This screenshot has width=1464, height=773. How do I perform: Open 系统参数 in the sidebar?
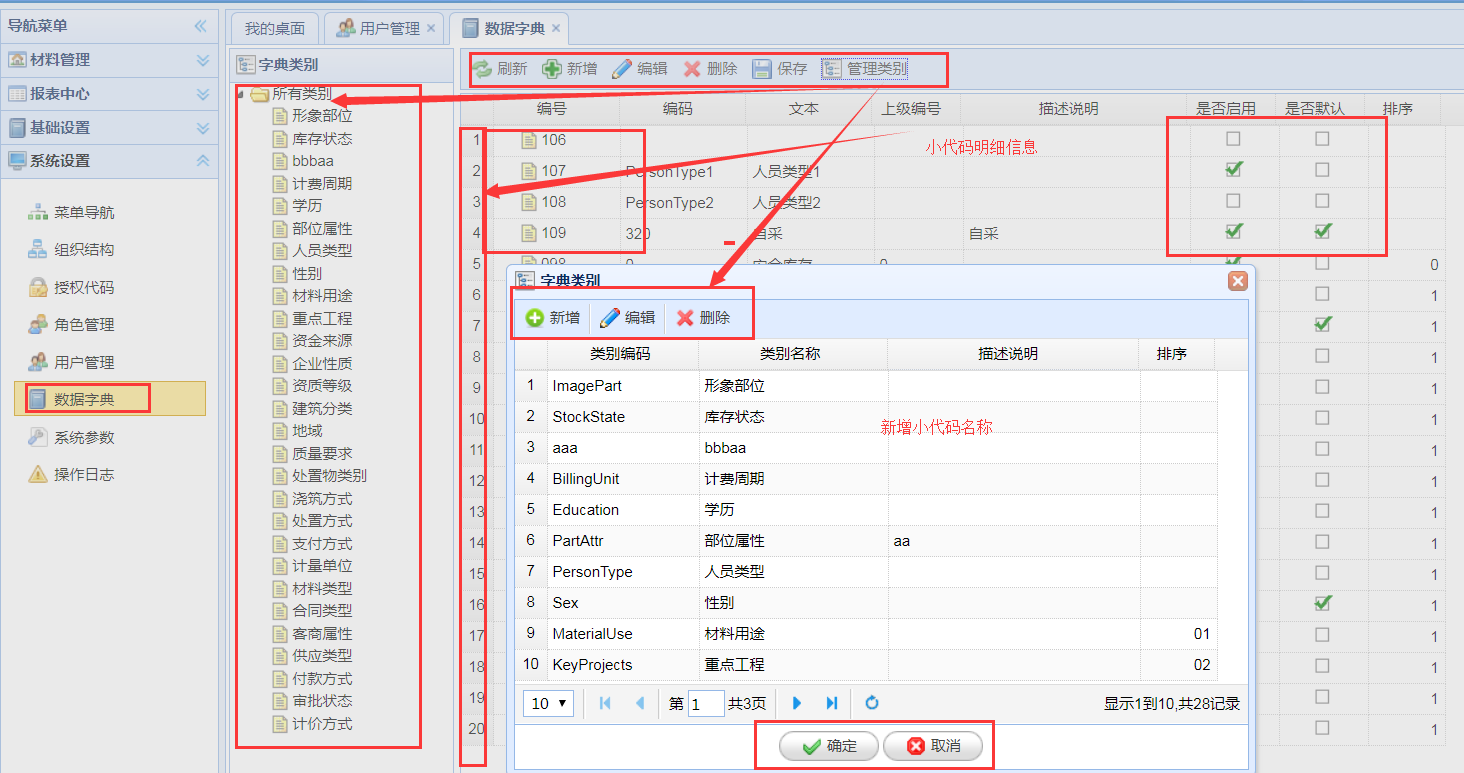pyautogui.click(x=71, y=438)
